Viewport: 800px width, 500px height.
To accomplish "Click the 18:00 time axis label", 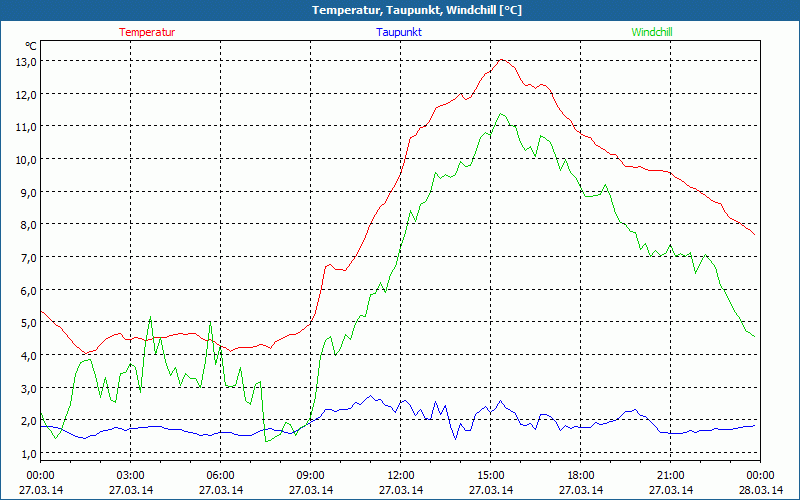I will click(581, 476).
